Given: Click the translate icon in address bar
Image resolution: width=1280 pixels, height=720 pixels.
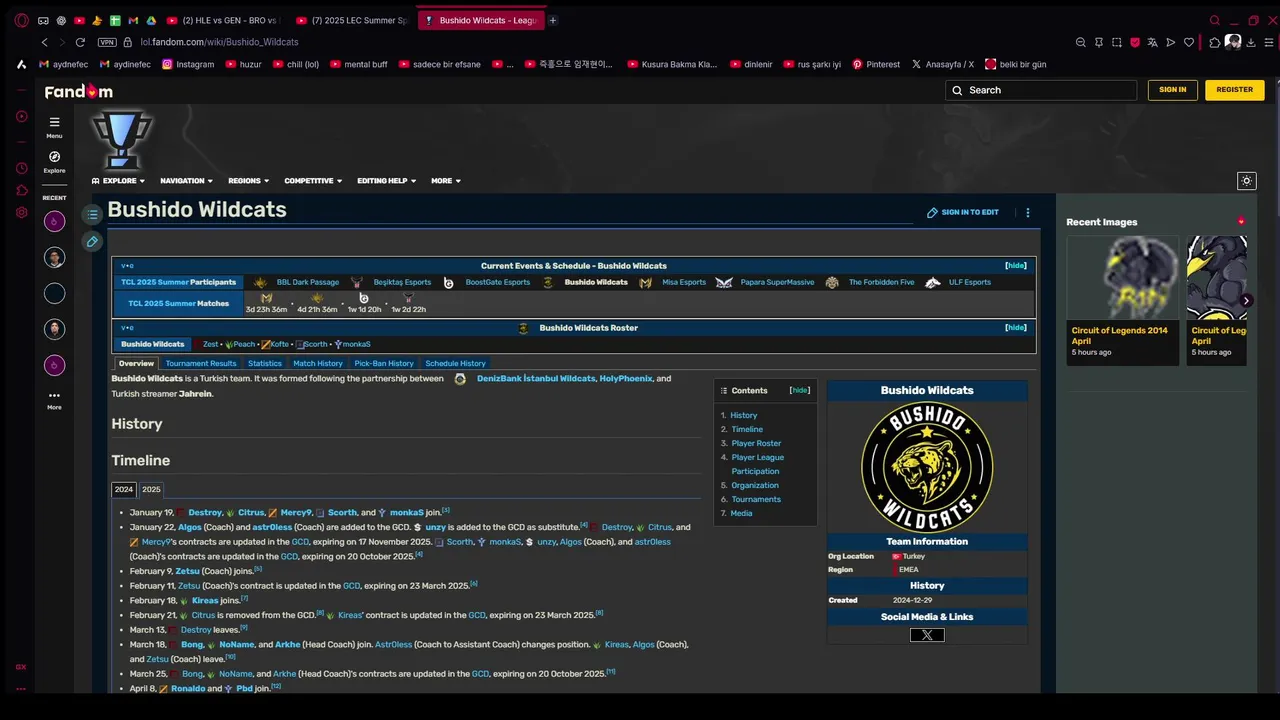Looking at the screenshot, I should coord(1152,42).
